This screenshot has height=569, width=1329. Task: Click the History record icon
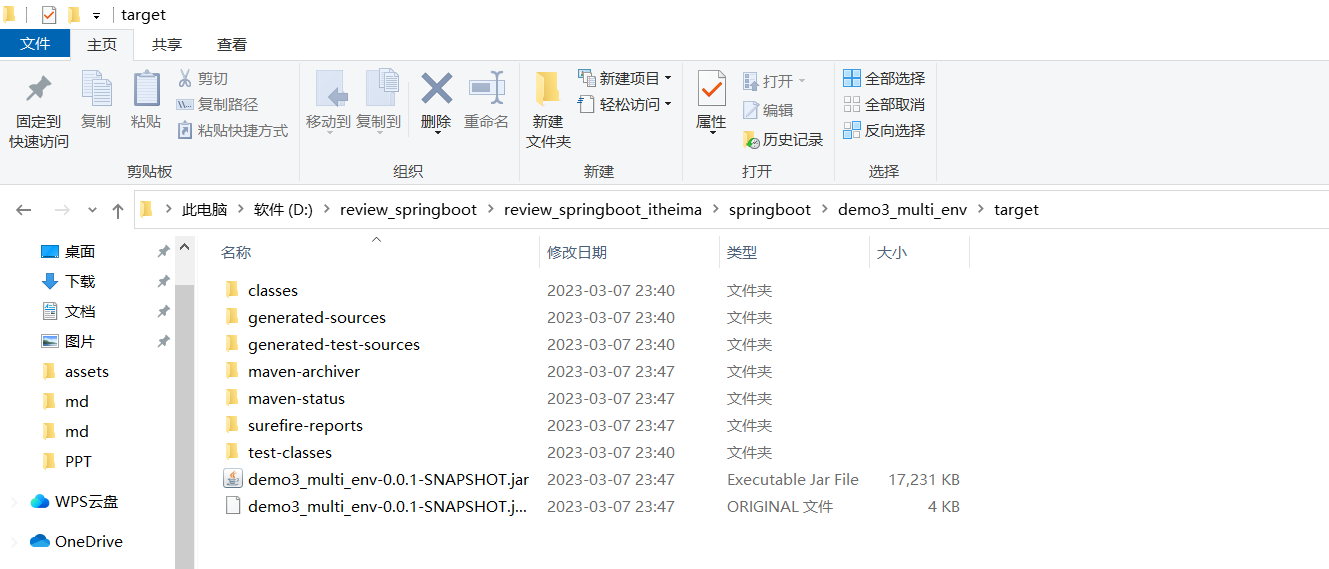(x=782, y=140)
